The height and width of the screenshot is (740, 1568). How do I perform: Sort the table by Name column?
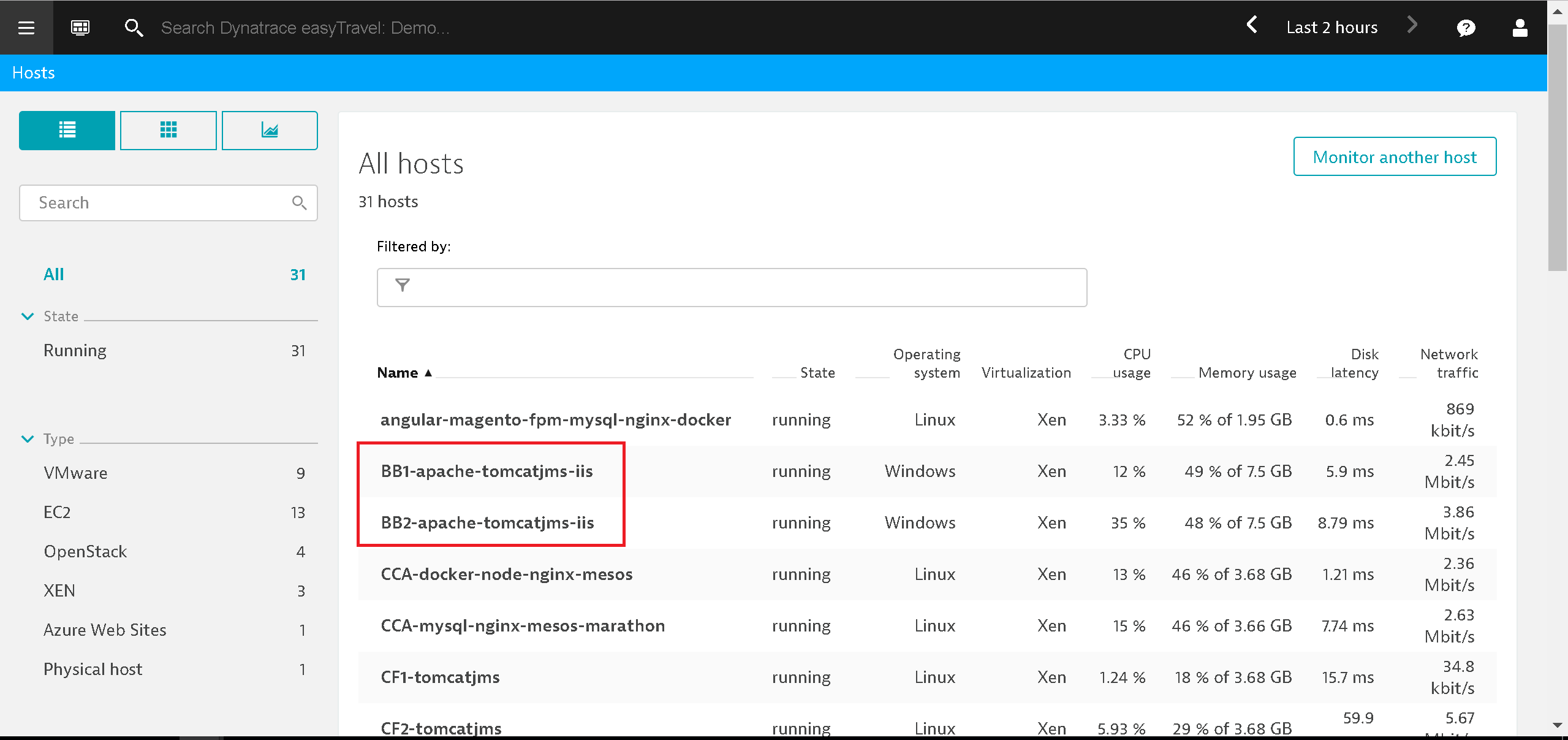[398, 373]
